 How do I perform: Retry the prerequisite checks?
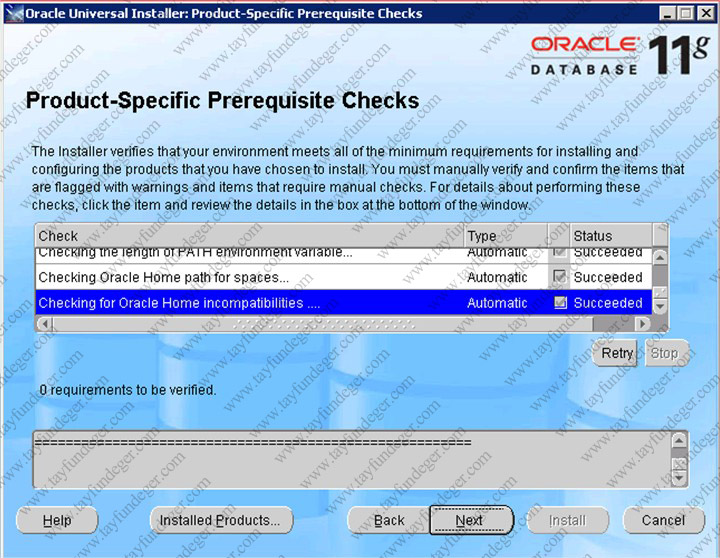click(615, 353)
